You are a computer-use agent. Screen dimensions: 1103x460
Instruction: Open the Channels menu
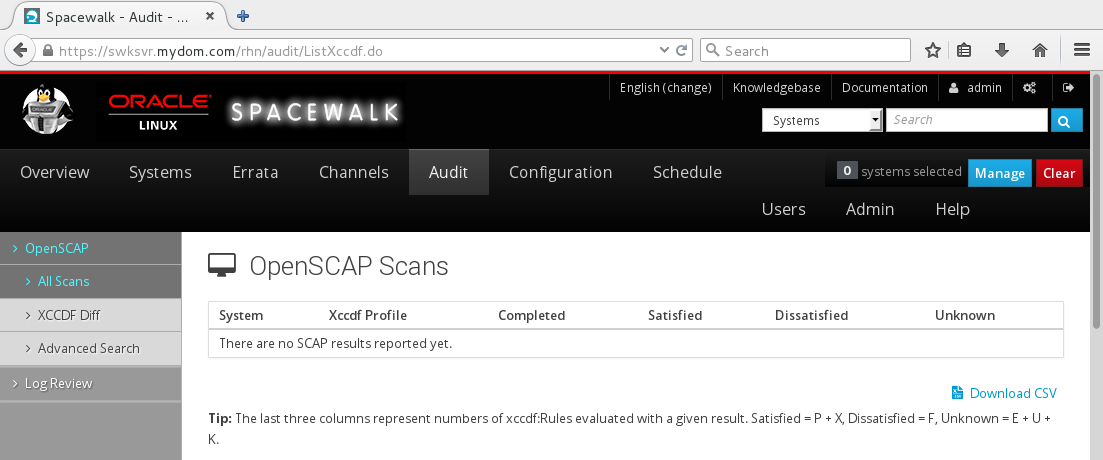click(x=354, y=172)
